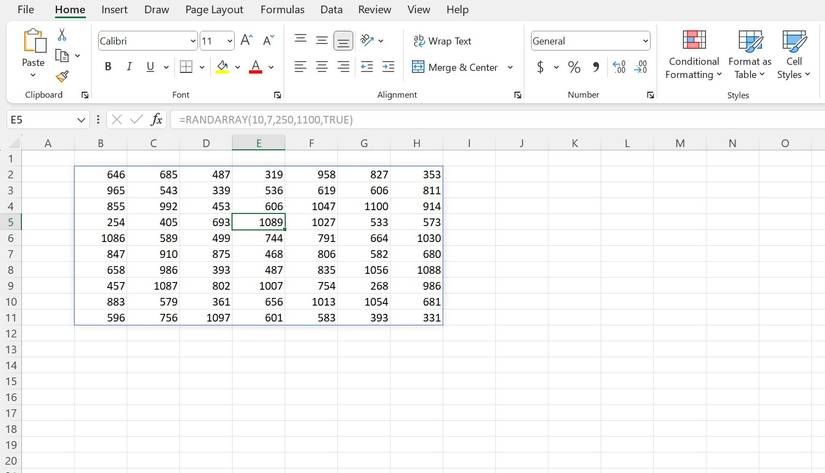Toggle Wrap Text
This screenshot has width=825, height=473.
442,41
